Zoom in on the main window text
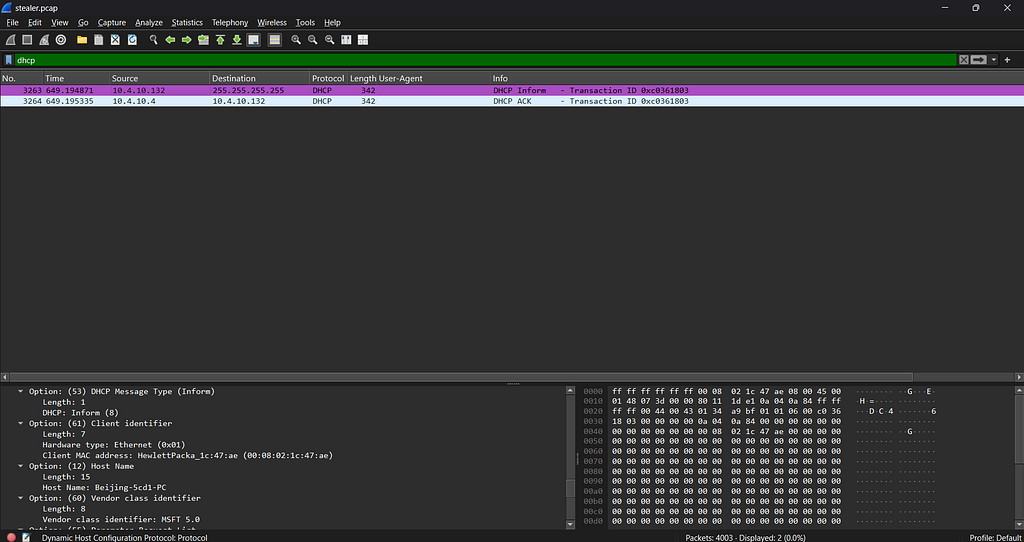 pos(296,40)
